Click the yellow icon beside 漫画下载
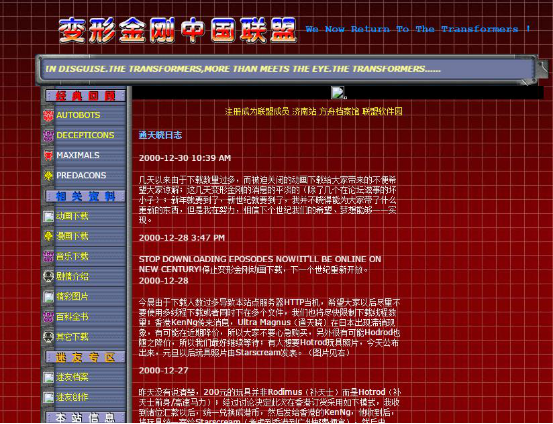This screenshot has width=553, height=424. 48,236
